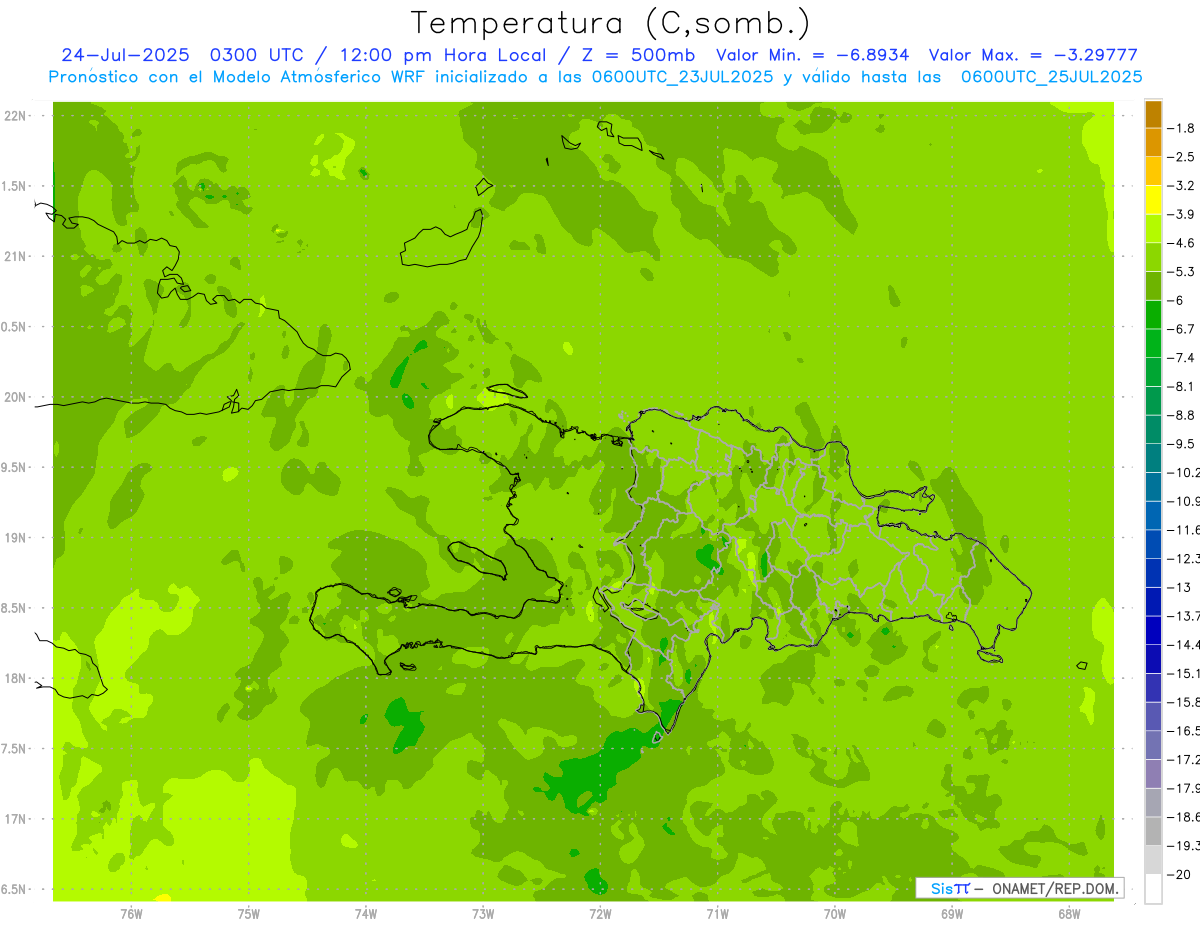The width and height of the screenshot is (1200, 927).
Task: Click the "21N" latitude label
Action: pyautogui.click(x=14, y=257)
